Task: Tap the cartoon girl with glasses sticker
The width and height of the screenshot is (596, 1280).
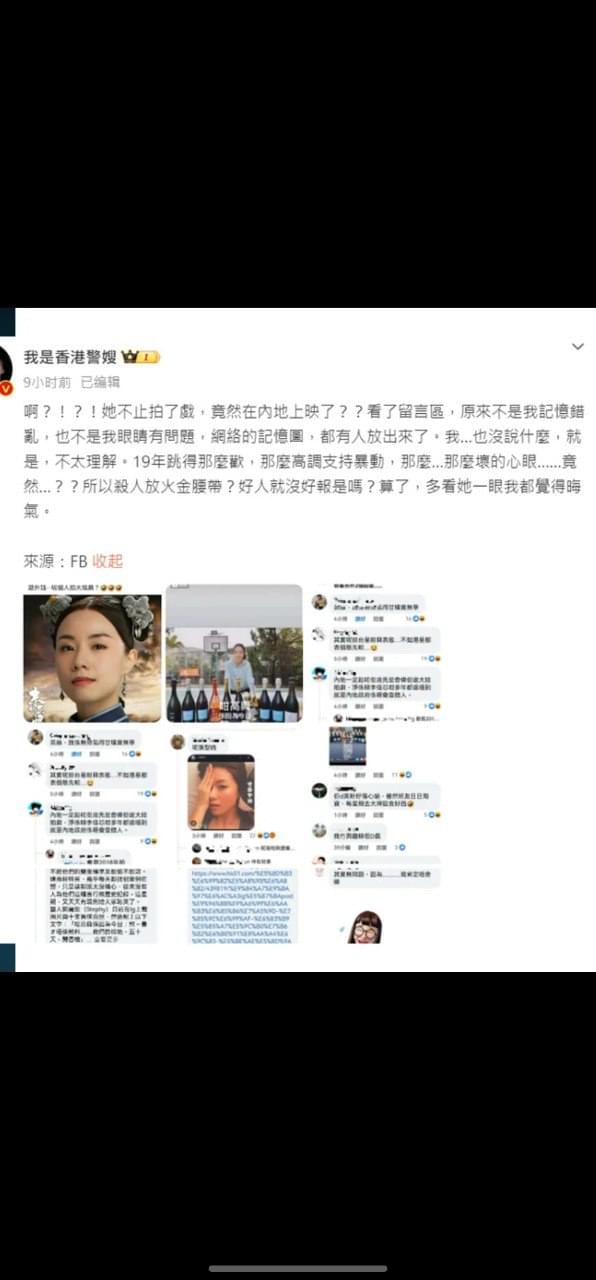Action: pyautogui.click(x=365, y=926)
